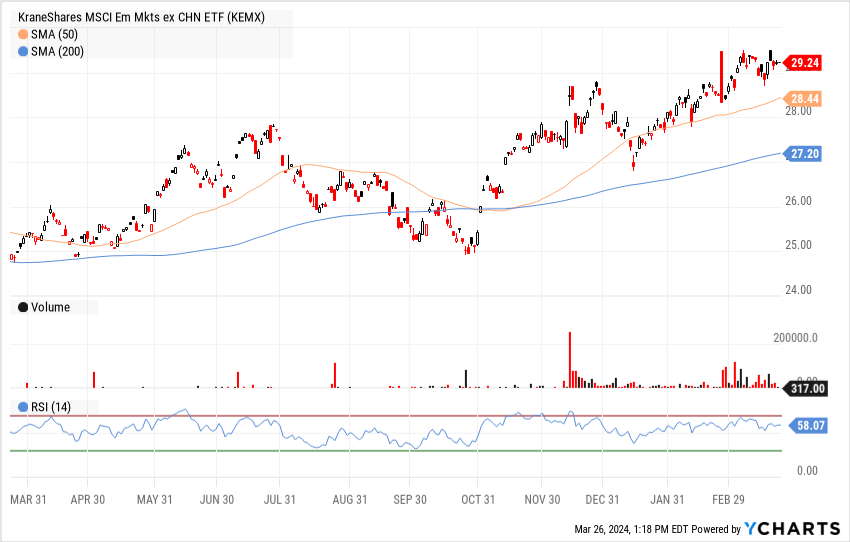850x542 pixels.
Task: Select the Oct 31 date axis label
Action: pyautogui.click(x=480, y=499)
